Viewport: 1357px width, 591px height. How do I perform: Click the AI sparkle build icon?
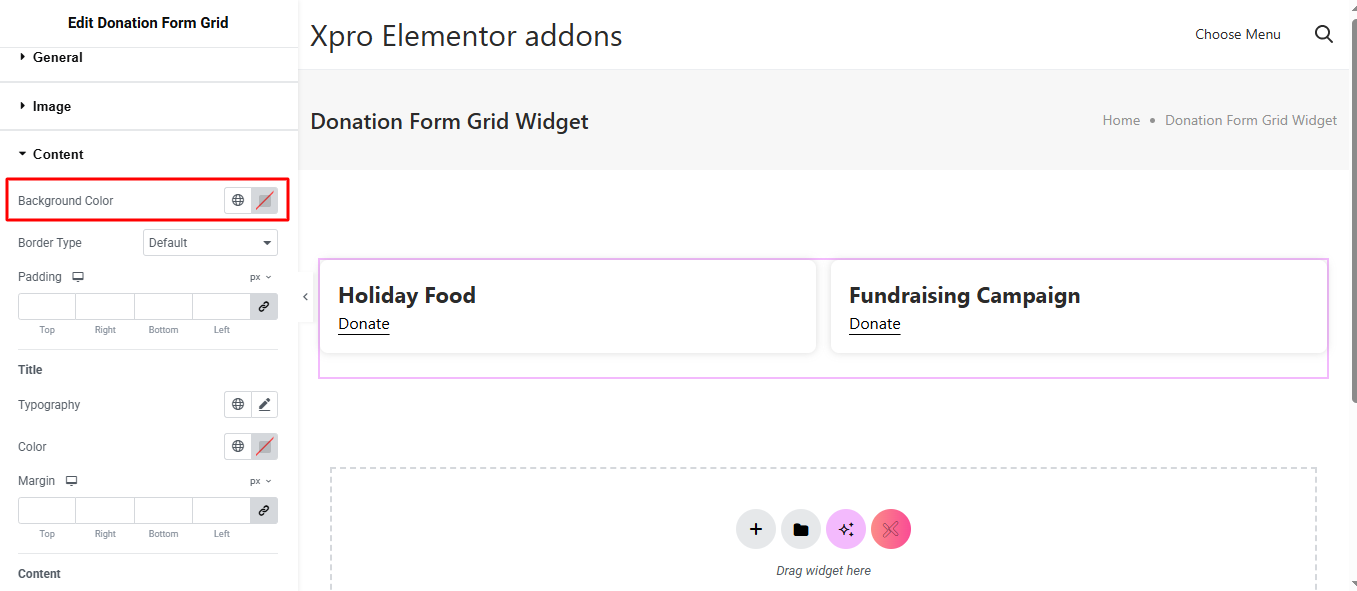pyautogui.click(x=846, y=529)
